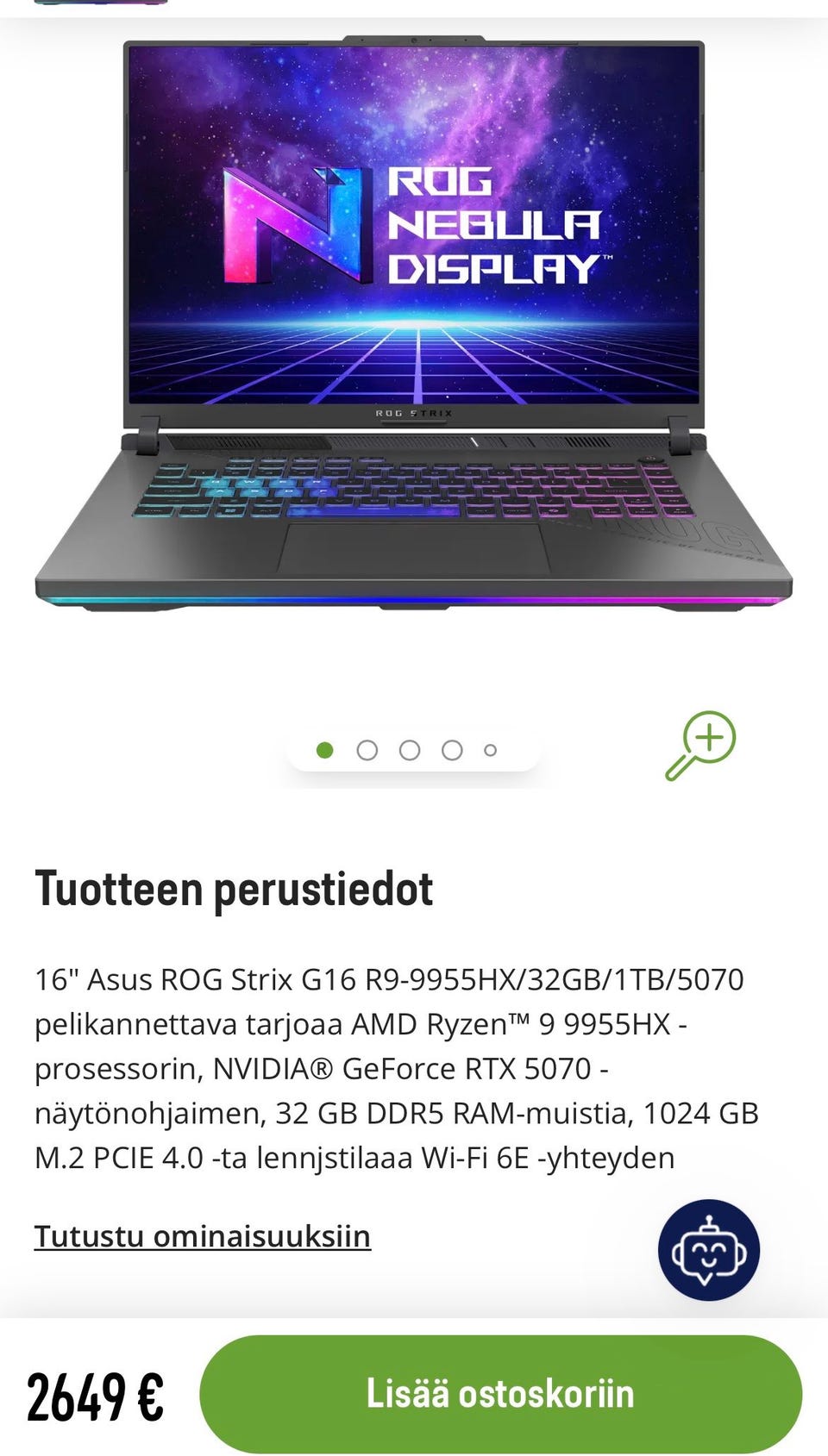Tap the colorful N Nebula logo on screen
The image size is (828, 1456).
(x=292, y=225)
